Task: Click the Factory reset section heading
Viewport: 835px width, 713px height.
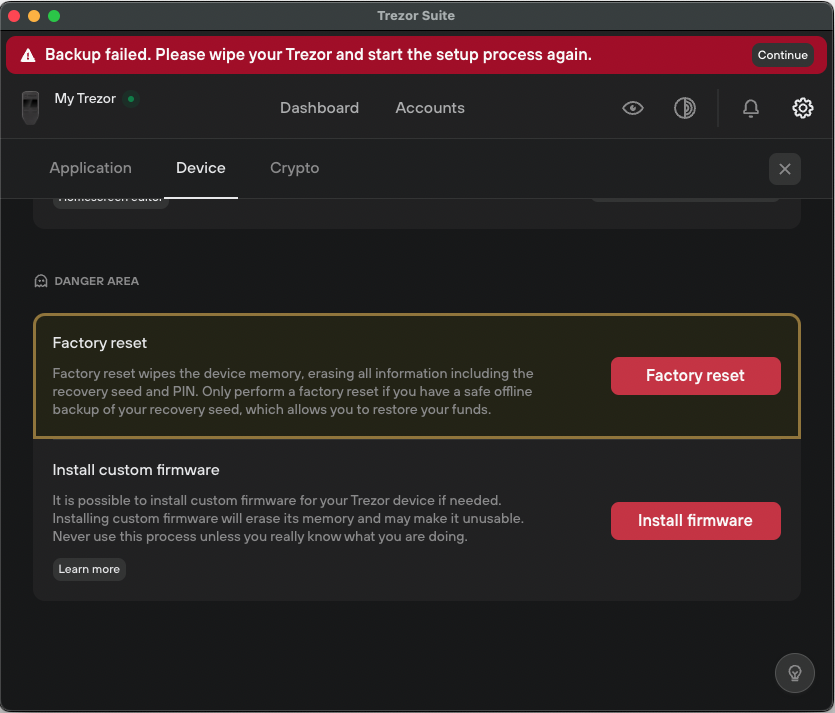Action: pyautogui.click(x=100, y=343)
